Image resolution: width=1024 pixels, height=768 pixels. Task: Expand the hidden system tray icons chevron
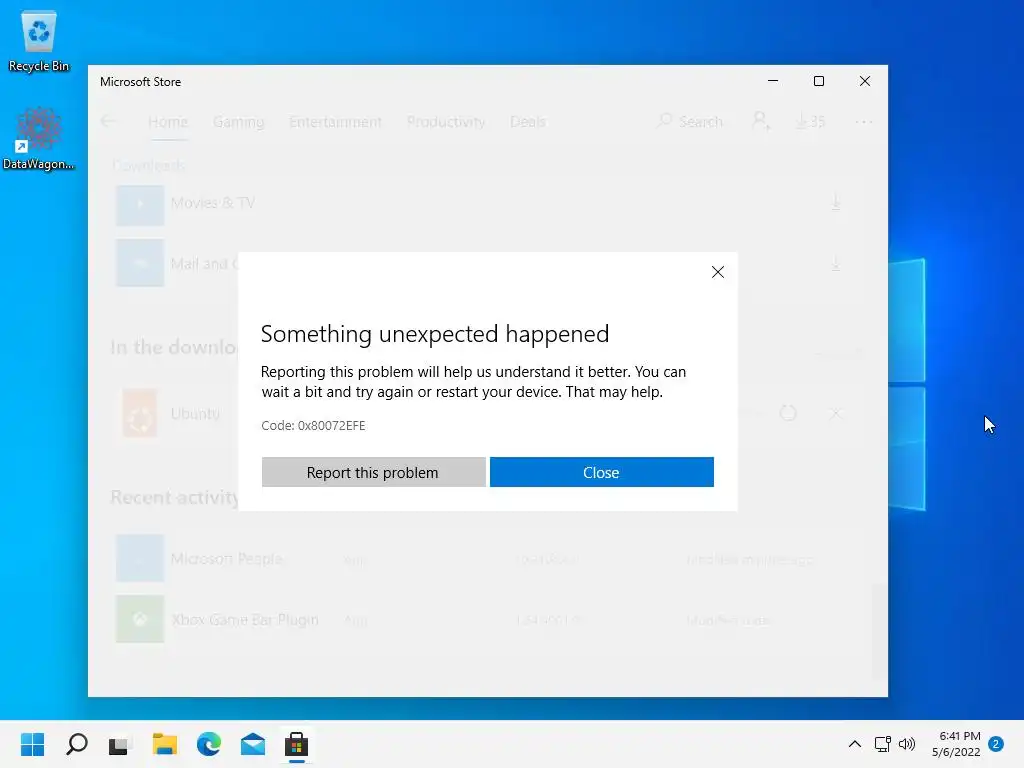[854, 744]
